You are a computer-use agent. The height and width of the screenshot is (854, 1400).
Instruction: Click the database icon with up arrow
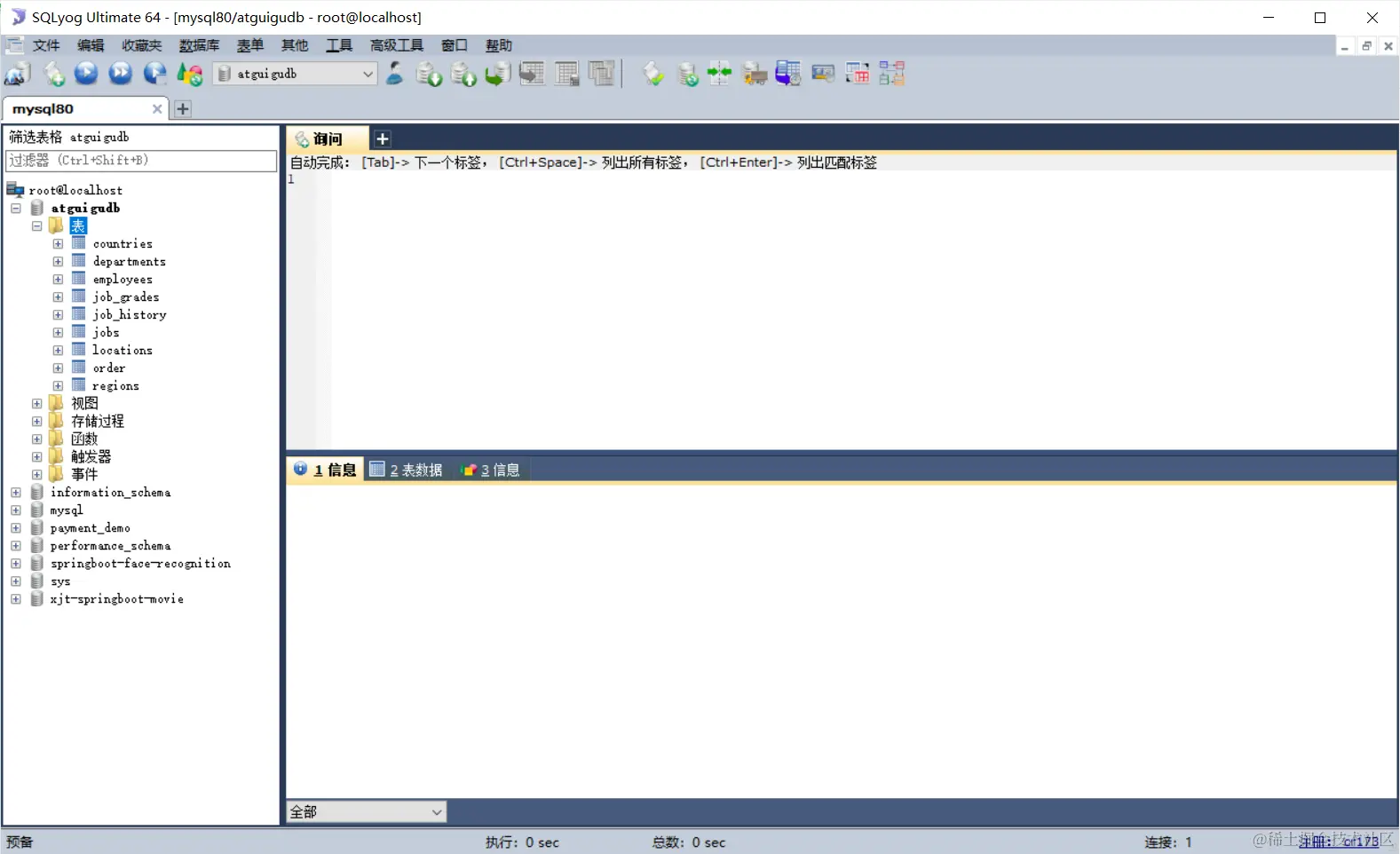pos(463,74)
